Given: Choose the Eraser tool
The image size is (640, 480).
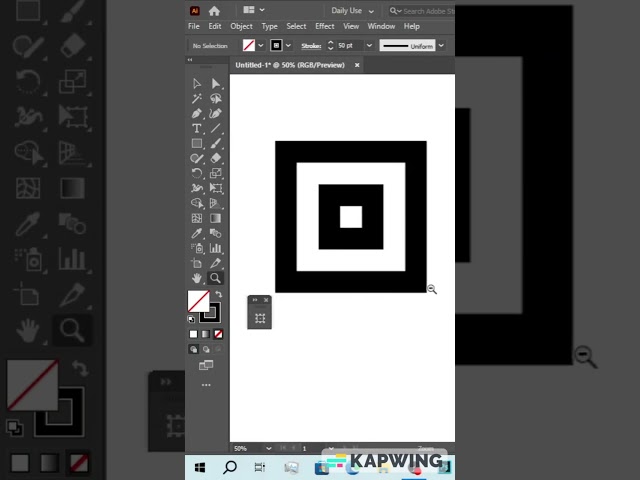Looking at the screenshot, I should pos(216,158).
